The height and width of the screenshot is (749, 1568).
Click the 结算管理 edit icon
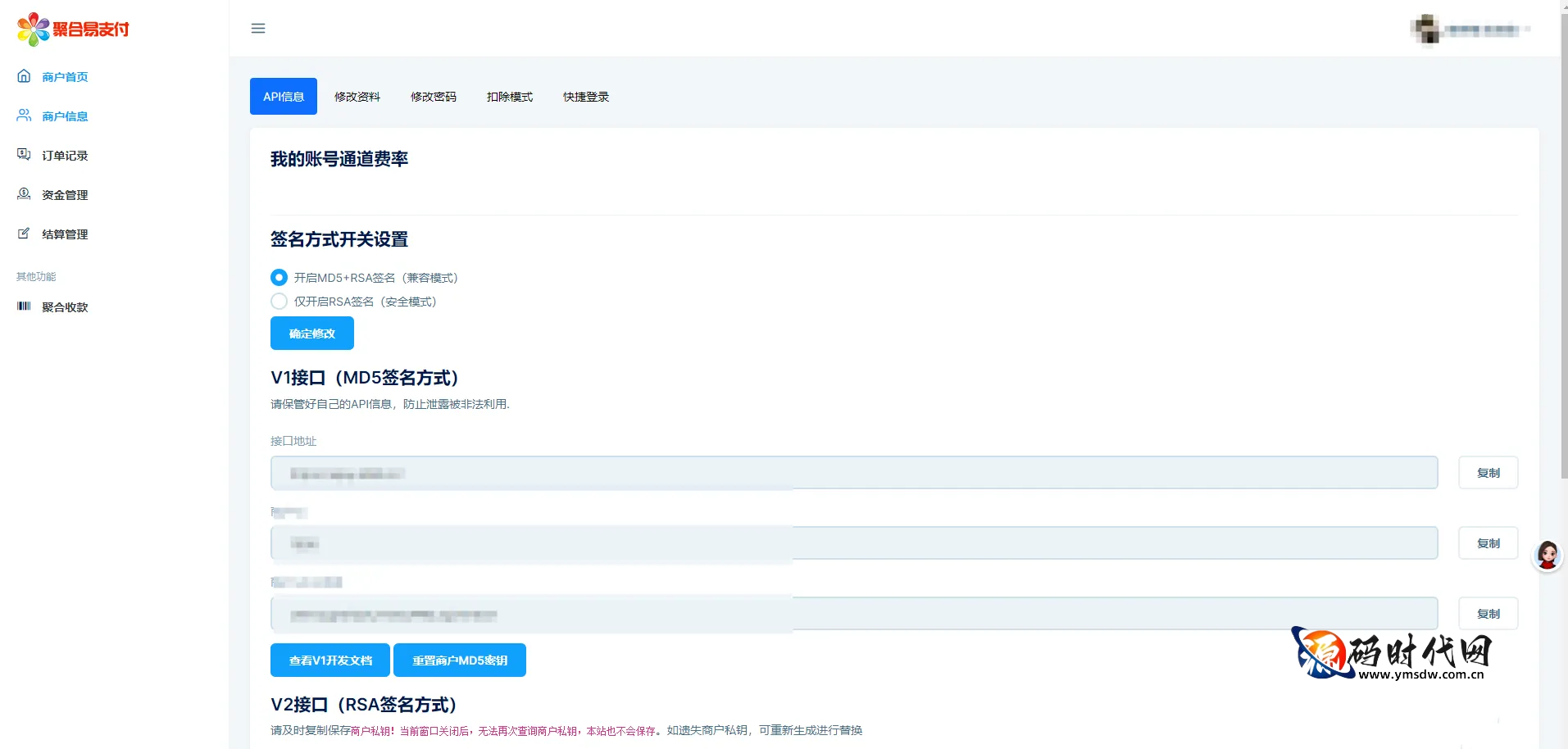click(x=24, y=234)
